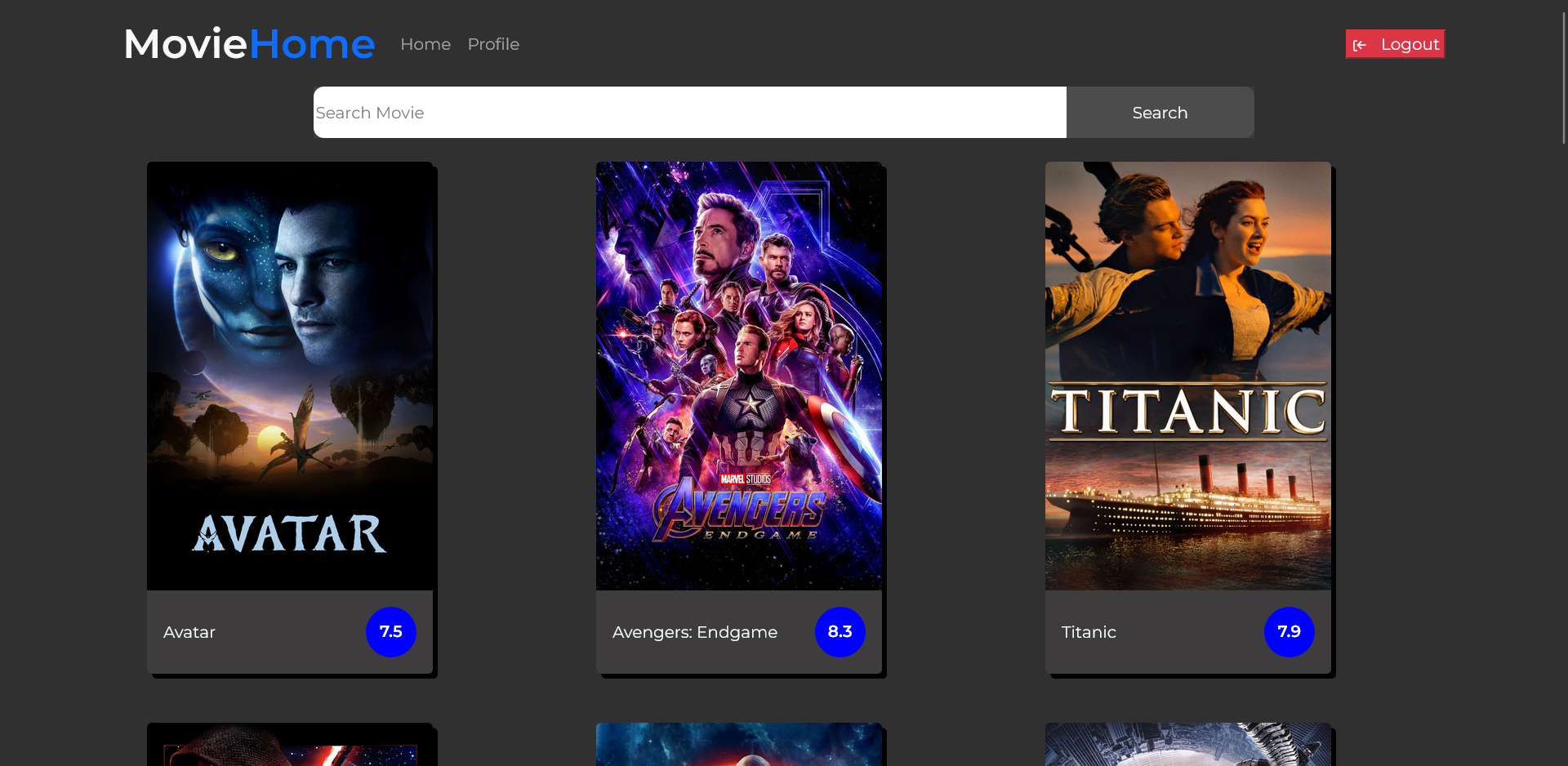Image resolution: width=1568 pixels, height=766 pixels.
Task: Click the 8.3 rating badge on Avengers: Endgame
Action: pos(840,631)
